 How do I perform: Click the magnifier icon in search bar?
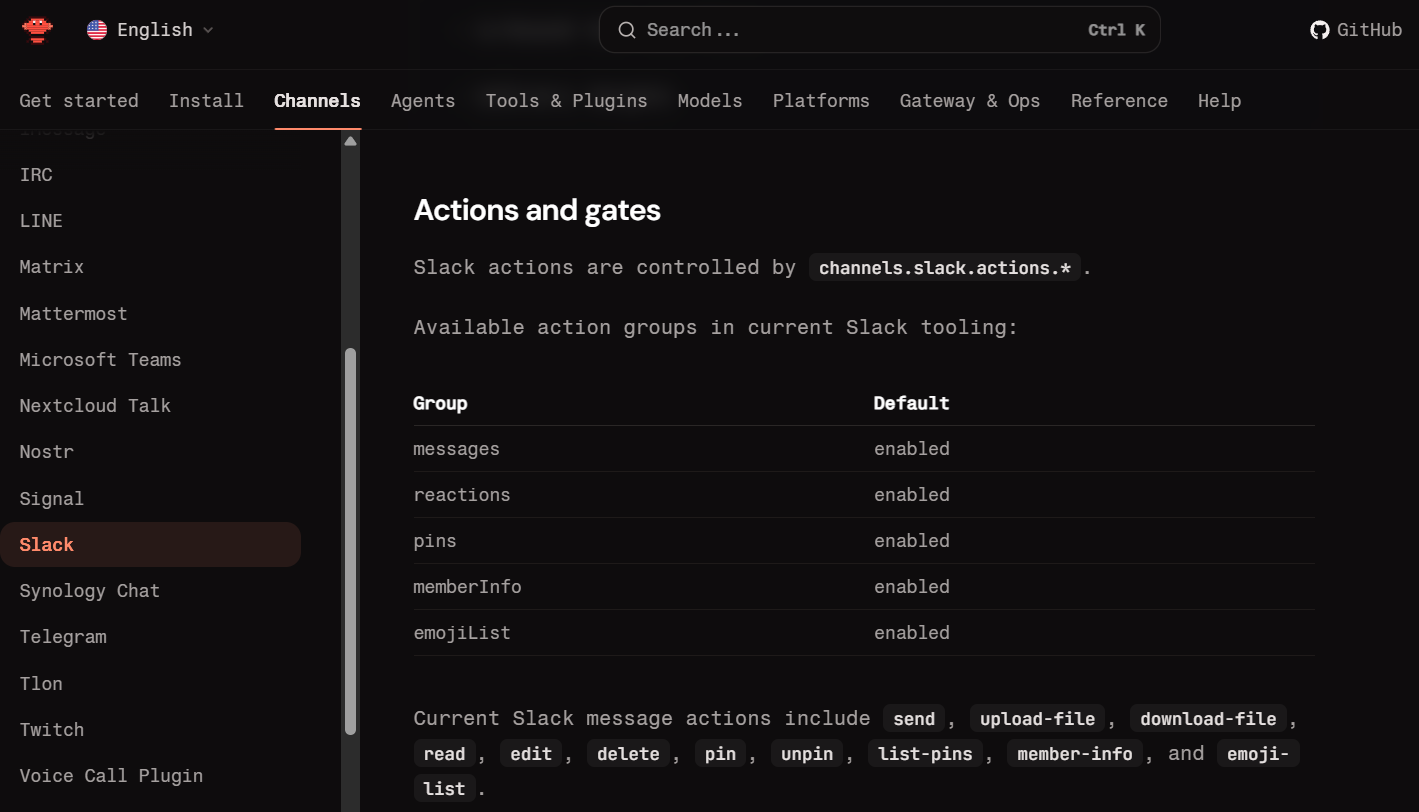pos(627,30)
